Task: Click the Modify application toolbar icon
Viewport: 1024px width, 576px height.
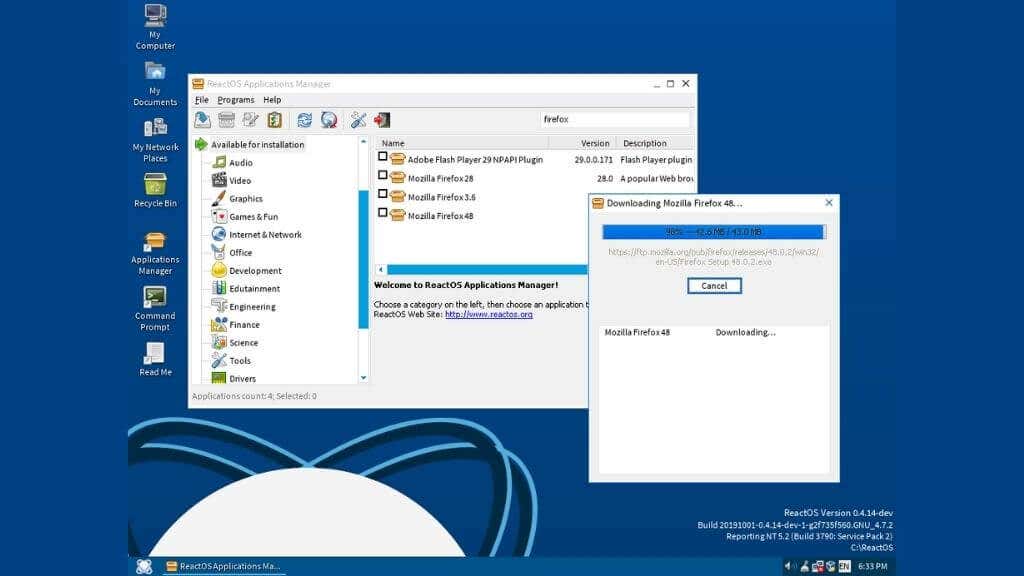Action: [250, 119]
